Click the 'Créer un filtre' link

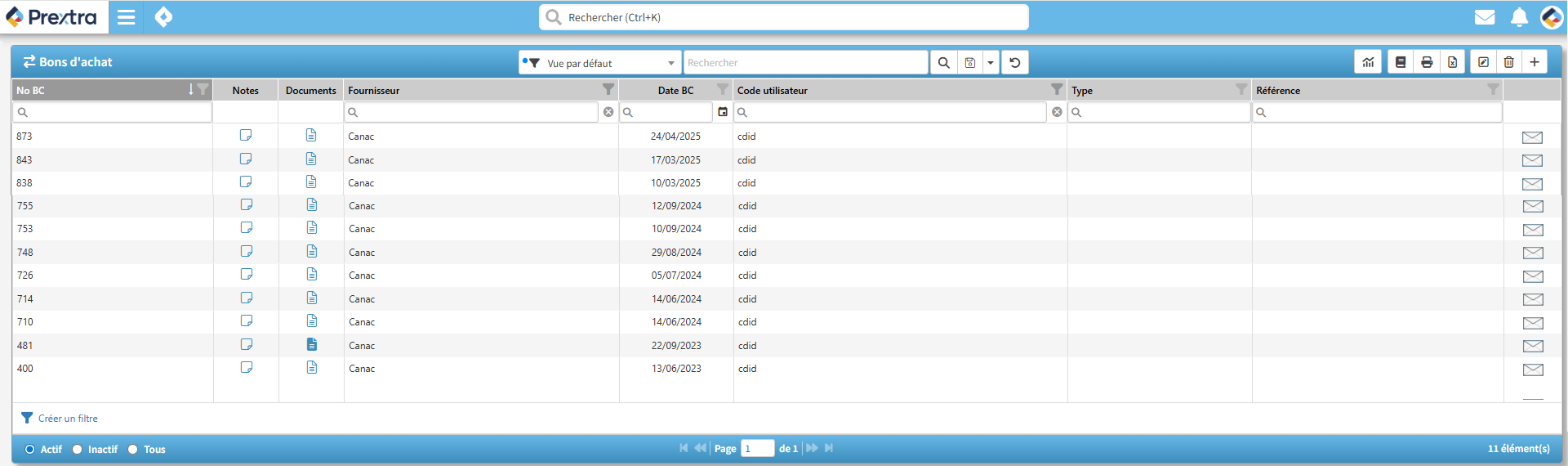tap(68, 419)
